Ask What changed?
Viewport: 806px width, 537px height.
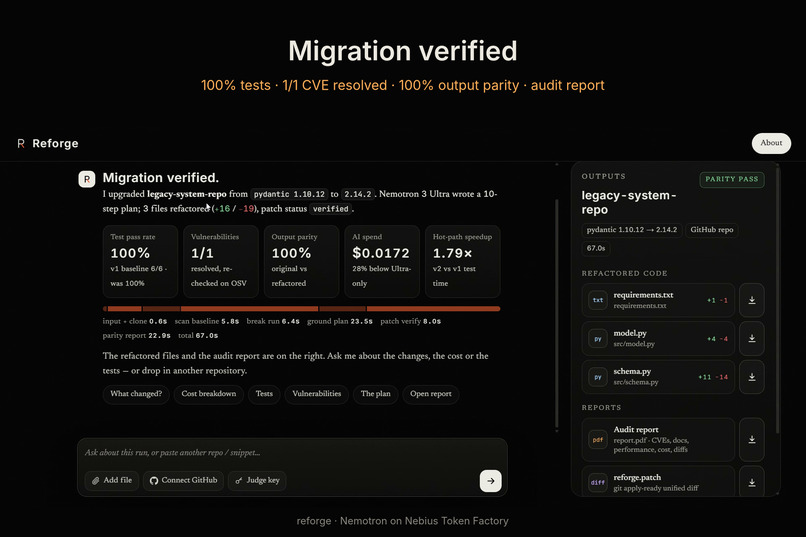136,394
